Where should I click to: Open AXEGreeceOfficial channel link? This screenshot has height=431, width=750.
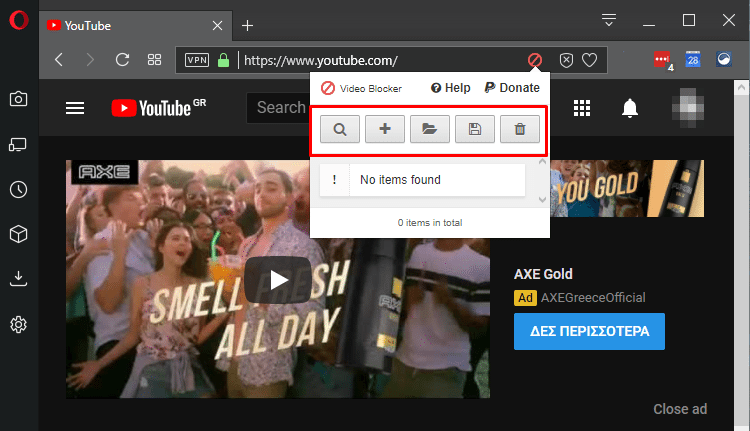pyautogui.click(x=593, y=298)
